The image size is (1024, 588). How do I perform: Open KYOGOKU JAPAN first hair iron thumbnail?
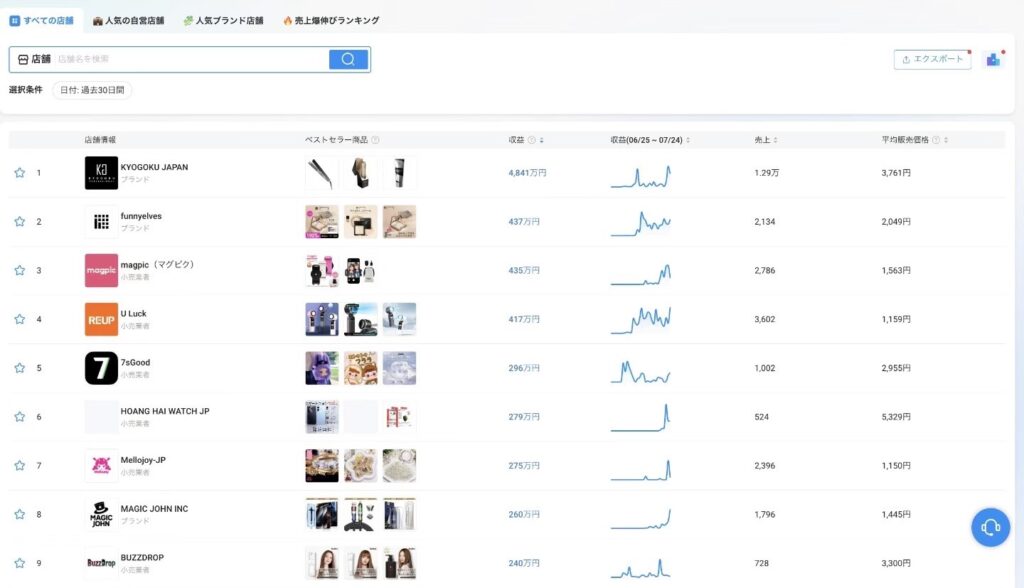click(x=322, y=173)
